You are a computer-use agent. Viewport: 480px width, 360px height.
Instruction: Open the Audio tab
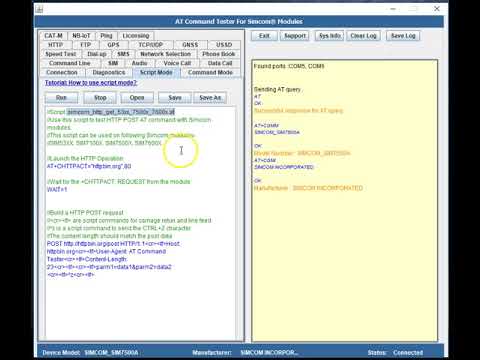pyautogui.click(x=139, y=63)
